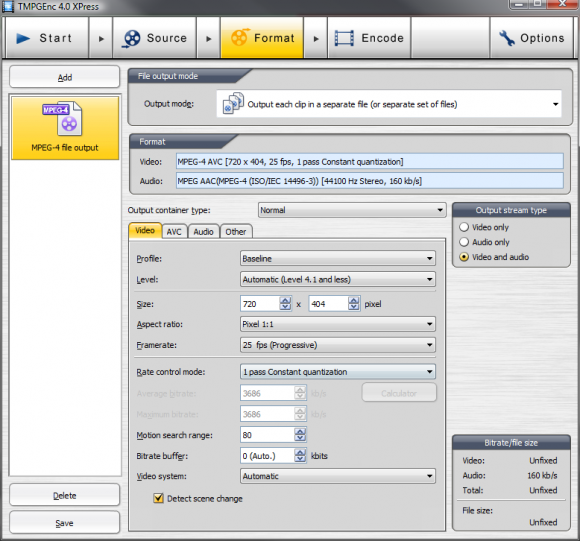This screenshot has height=541, width=580.
Task: Click the Motion search range spinner
Action: [x=300, y=435]
